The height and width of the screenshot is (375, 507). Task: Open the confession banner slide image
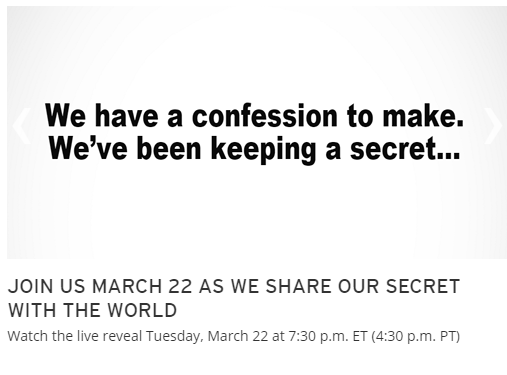[x=257, y=132]
